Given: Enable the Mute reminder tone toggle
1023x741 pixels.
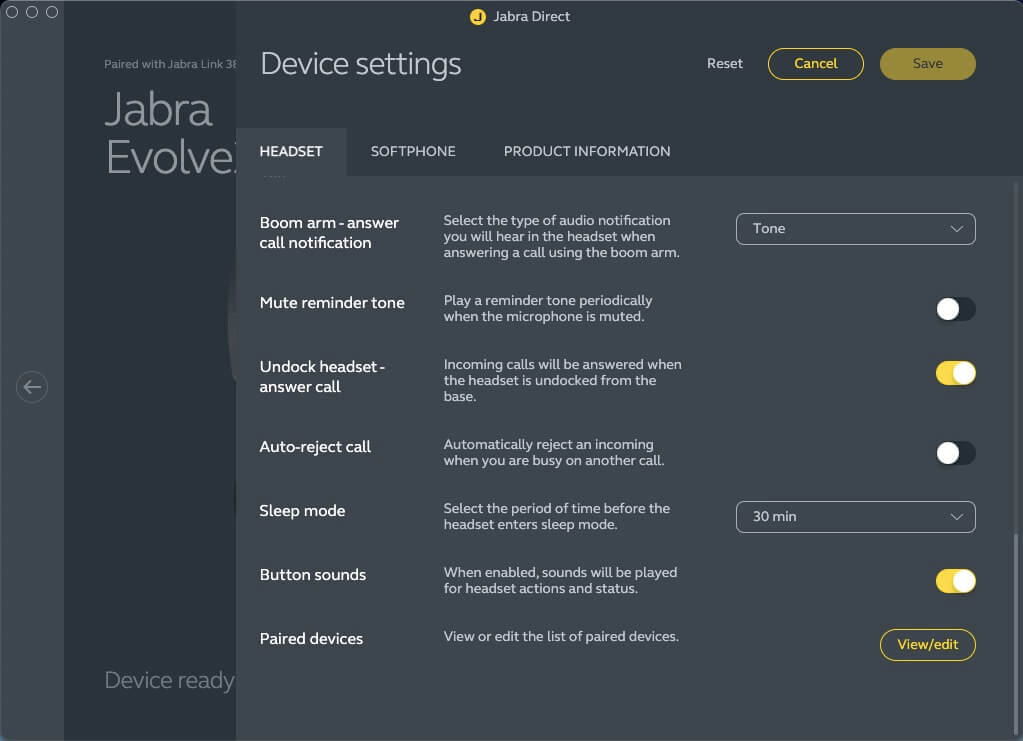Looking at the screenshot, I should 955,309.
